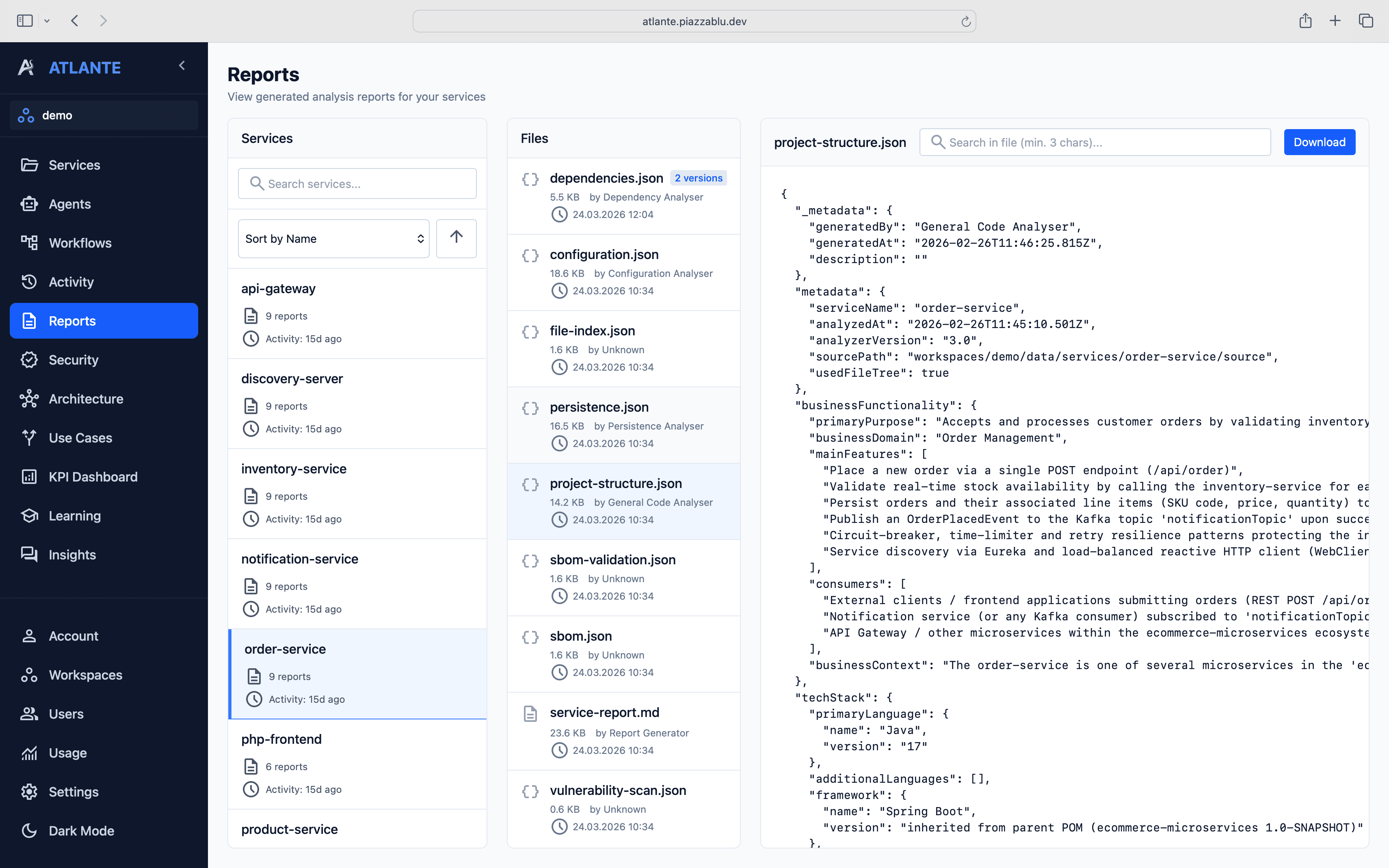Toggle sort direction with the arrow button
This screenshot has width=1389, height=868.
coord(456,238)
